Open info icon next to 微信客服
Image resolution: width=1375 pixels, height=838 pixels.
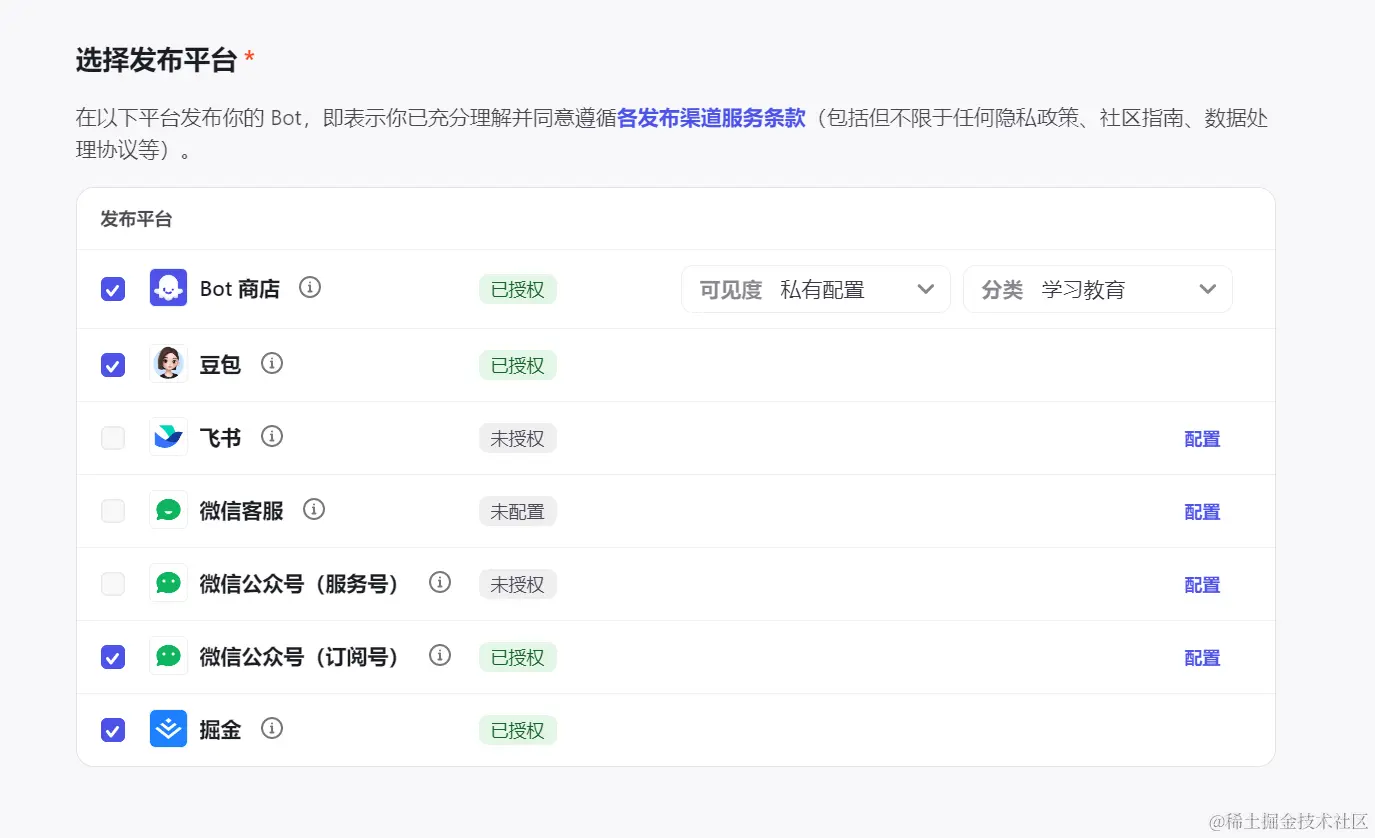point(314,509)
